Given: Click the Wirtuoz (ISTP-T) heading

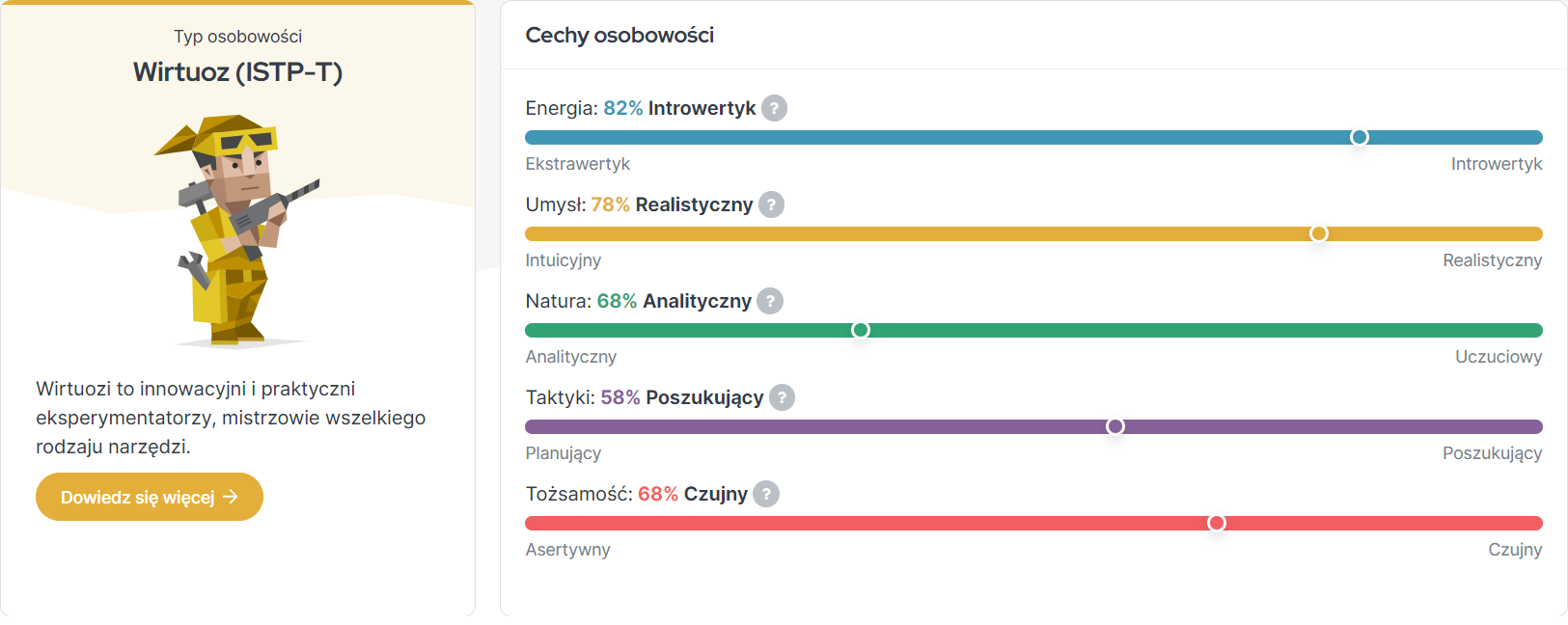Looking at the screenshot, I should (237, 72).
